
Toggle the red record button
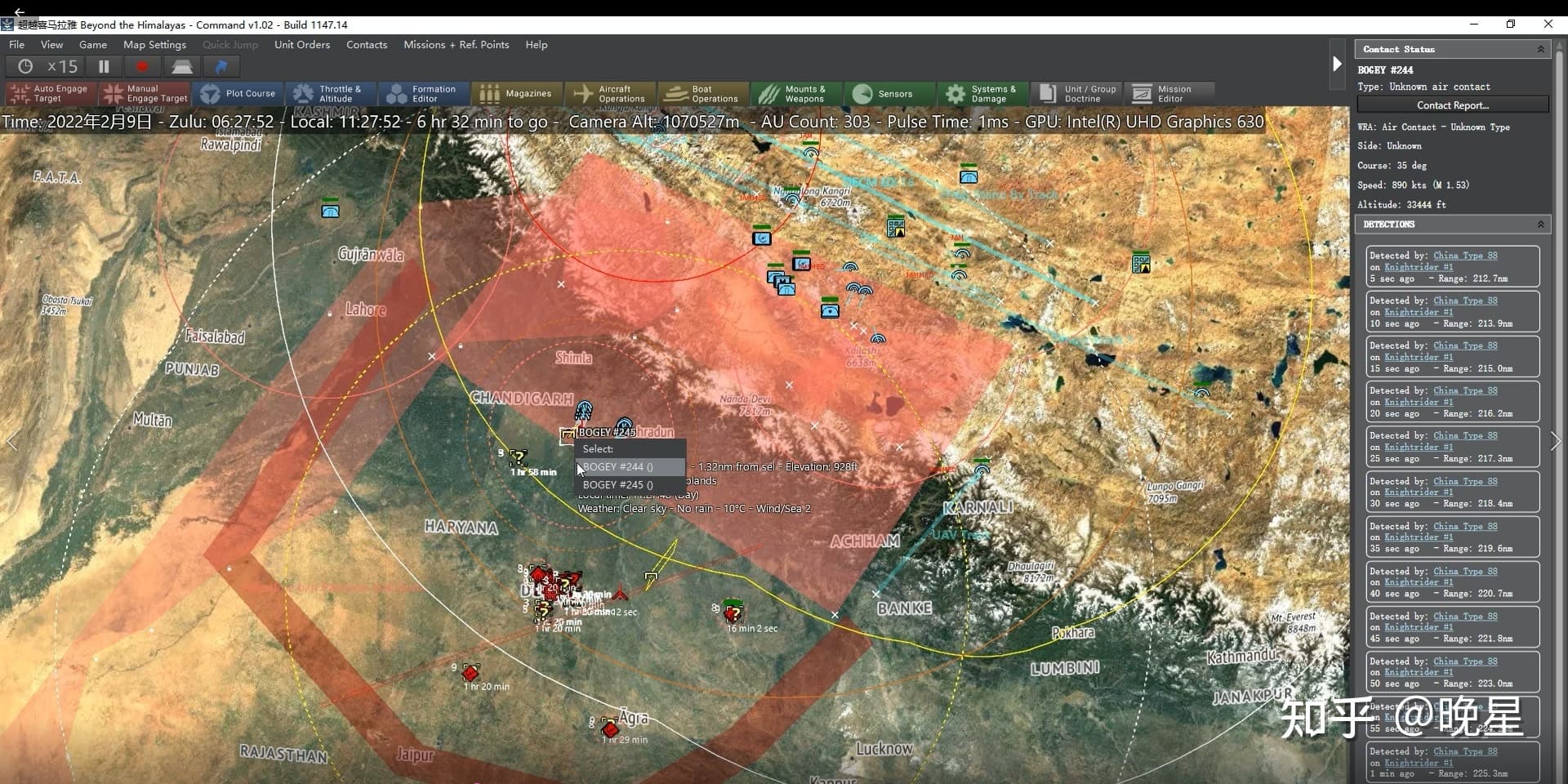(142, 67)
